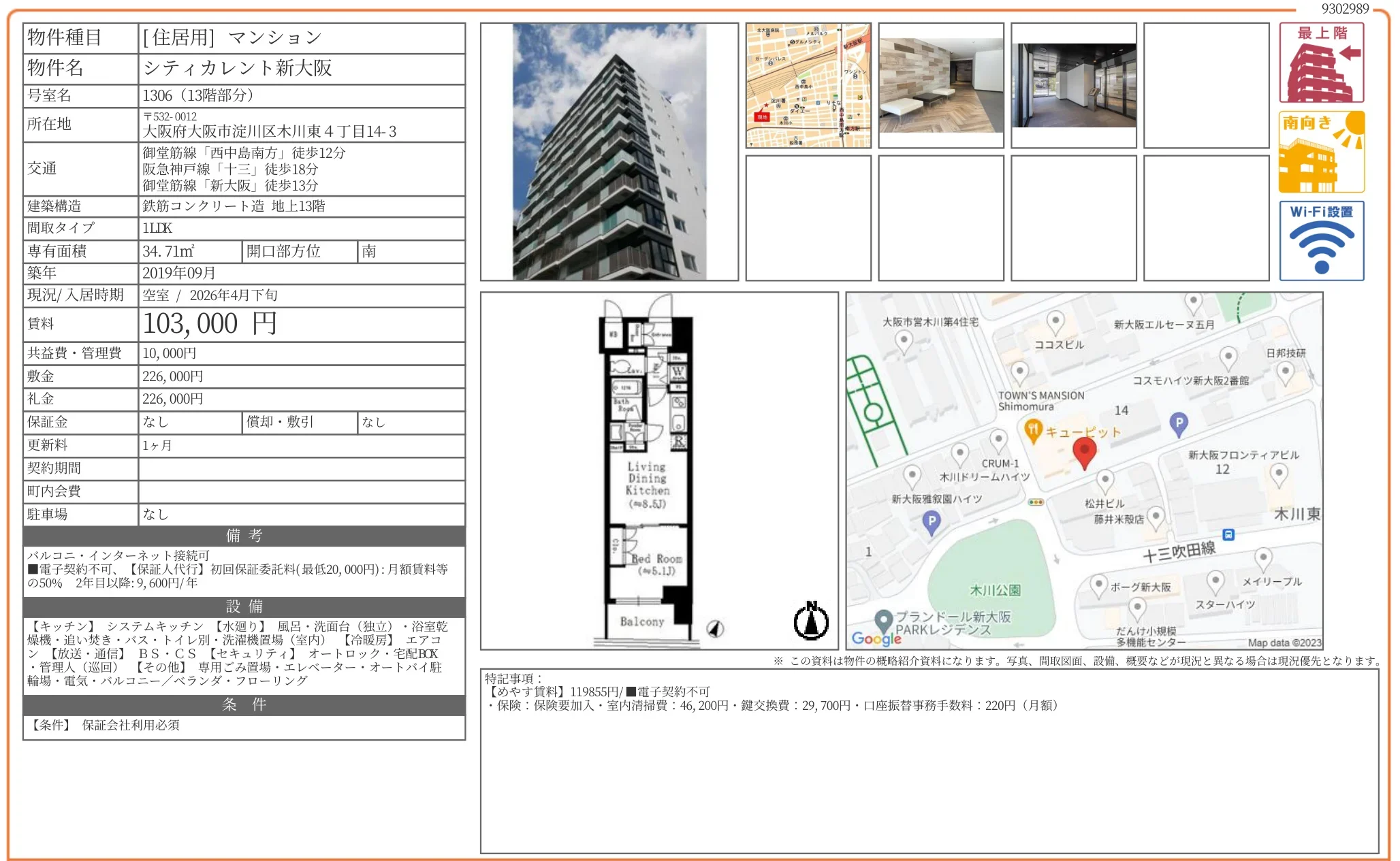Open the entrance hallway photo thumbnail
This screenshot has height=861, width=1400.
point(1073,85)
